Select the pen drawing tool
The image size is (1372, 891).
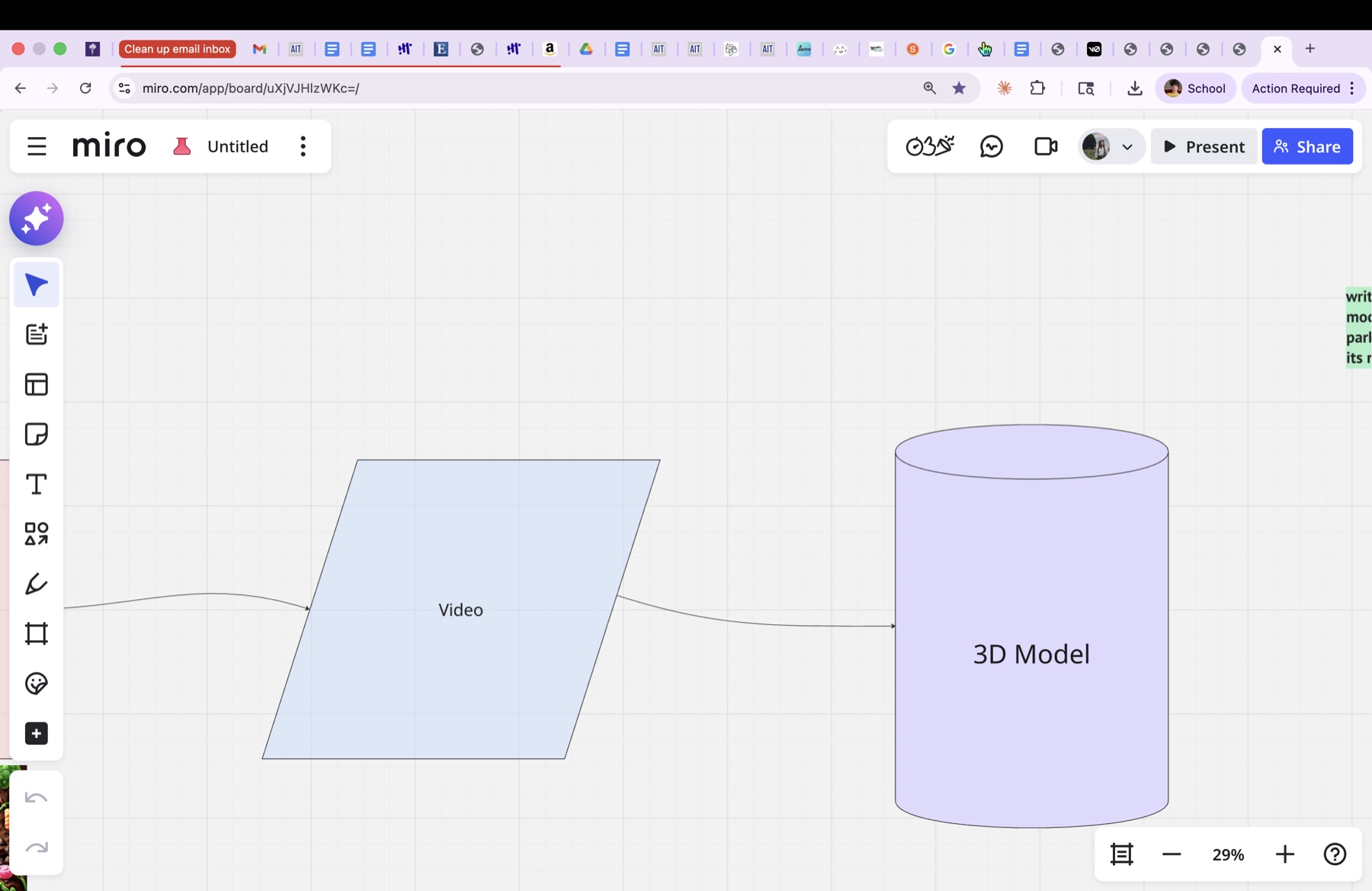36,584
